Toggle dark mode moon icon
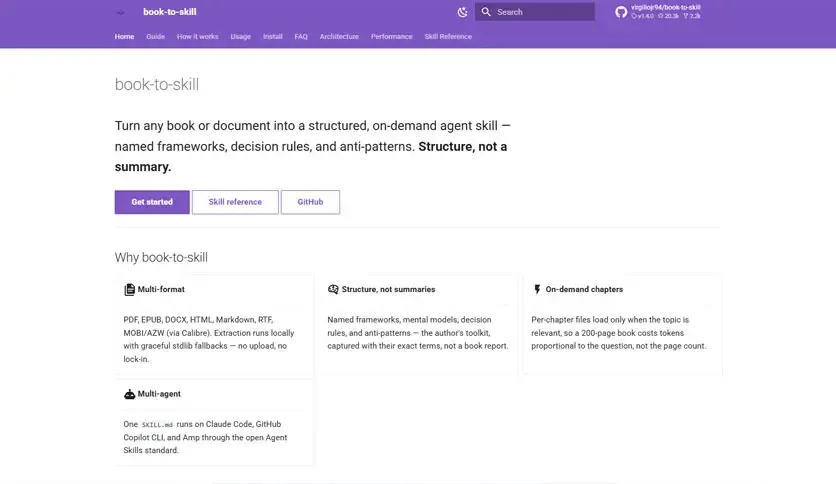This screenshot has width=836, height=484. click(462, 12)
